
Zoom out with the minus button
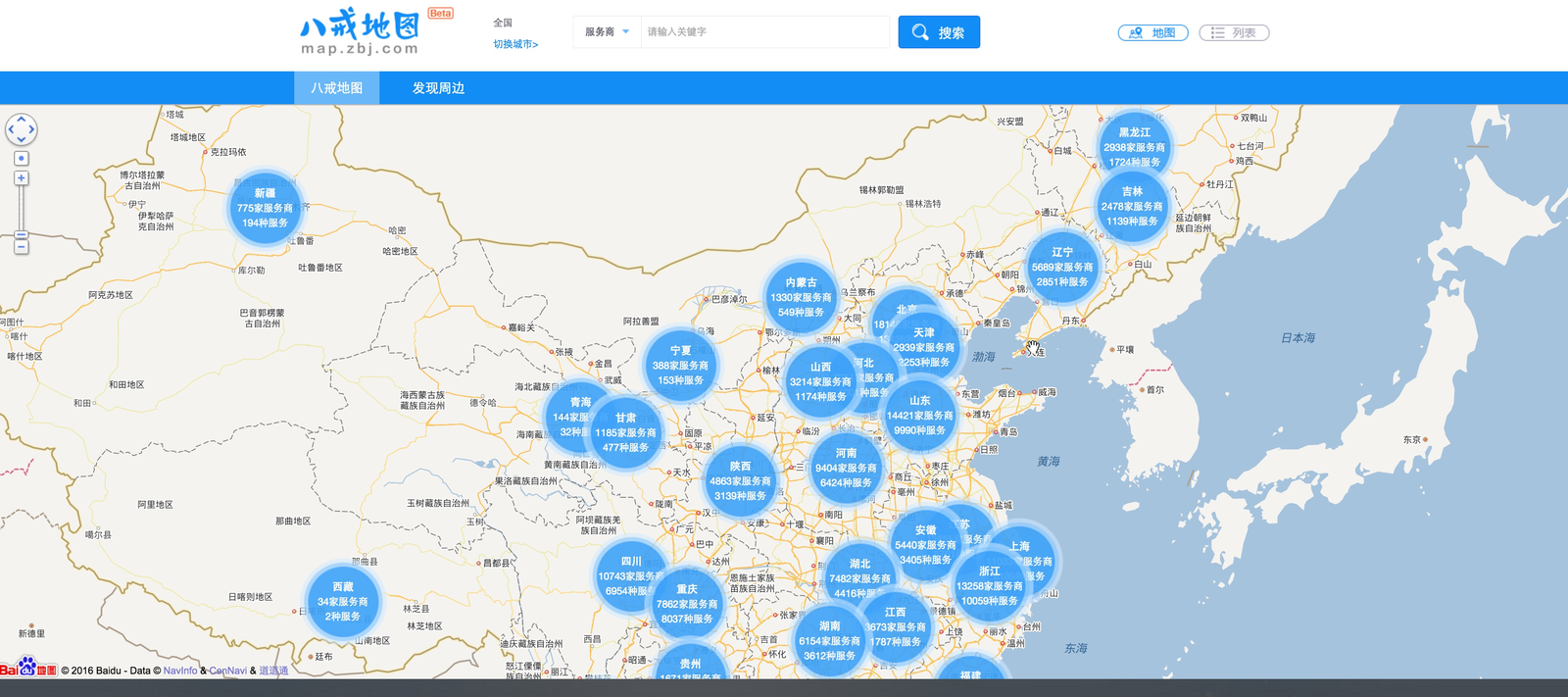coord(22,247)
